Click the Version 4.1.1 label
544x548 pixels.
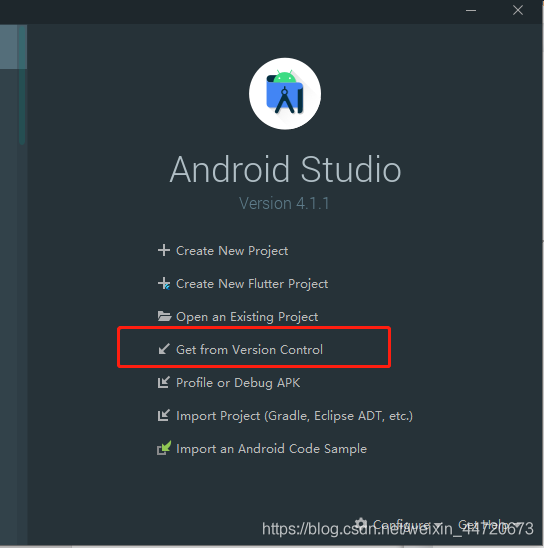pyautogui.click(x=284, y=203)
